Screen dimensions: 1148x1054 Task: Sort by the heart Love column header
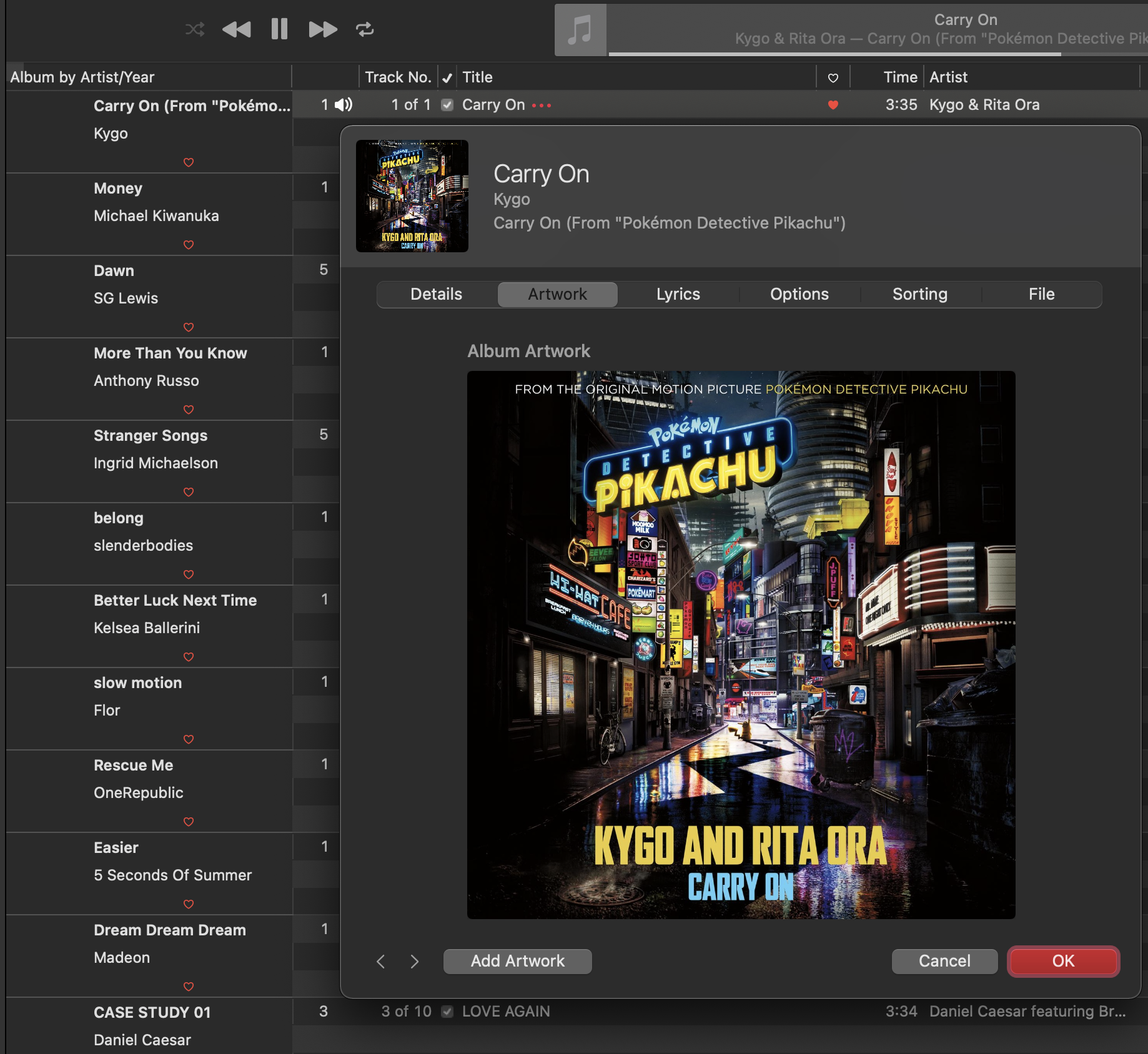pos(833,77)
